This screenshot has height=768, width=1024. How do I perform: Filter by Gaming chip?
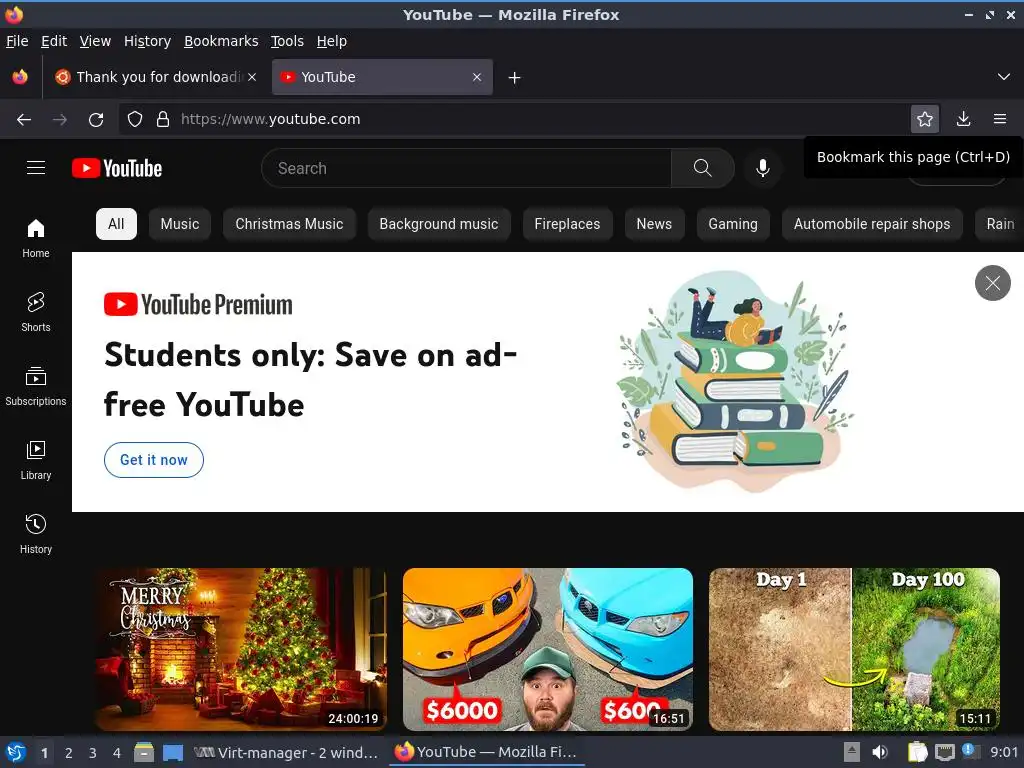tap(733, 224)
